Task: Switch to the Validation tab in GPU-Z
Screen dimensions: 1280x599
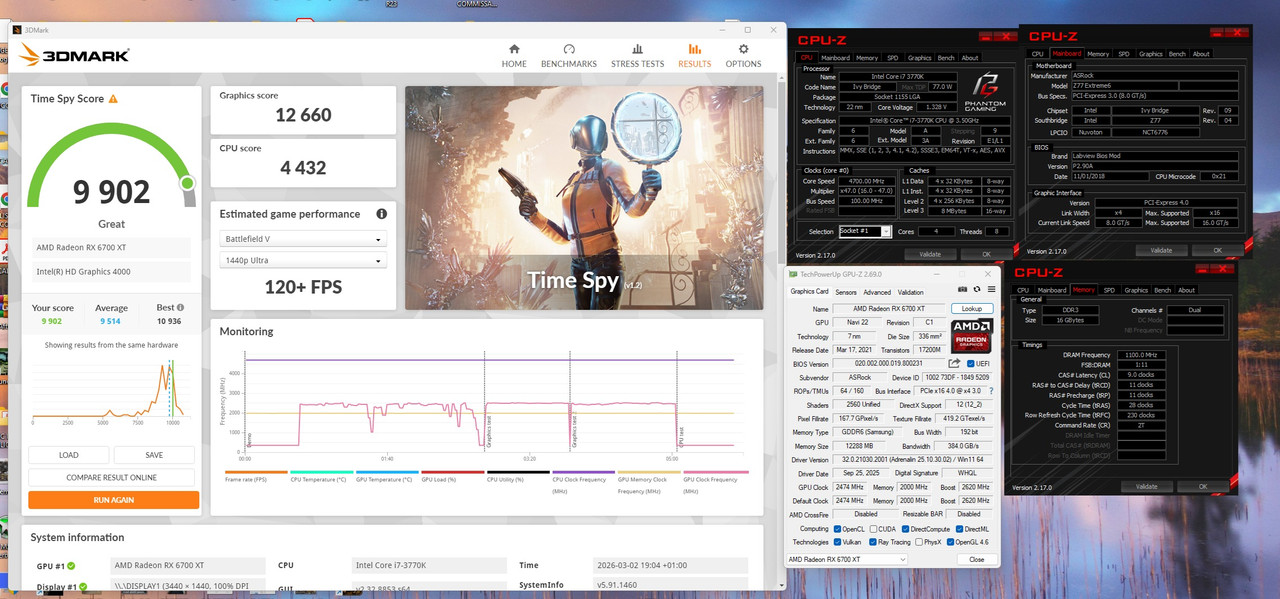Action: (911, 292)
